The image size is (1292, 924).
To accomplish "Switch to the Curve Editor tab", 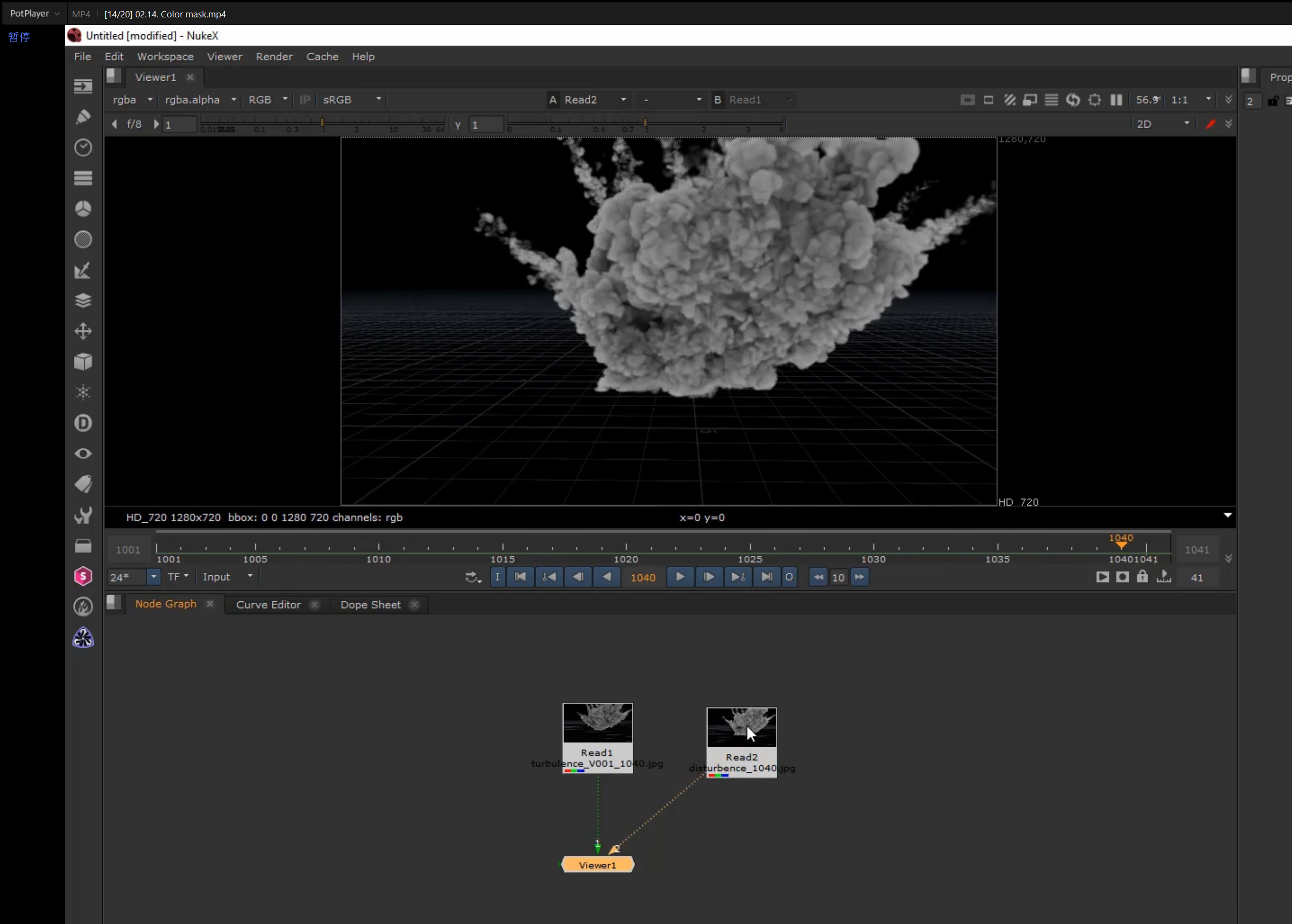I will click(269, 605).
